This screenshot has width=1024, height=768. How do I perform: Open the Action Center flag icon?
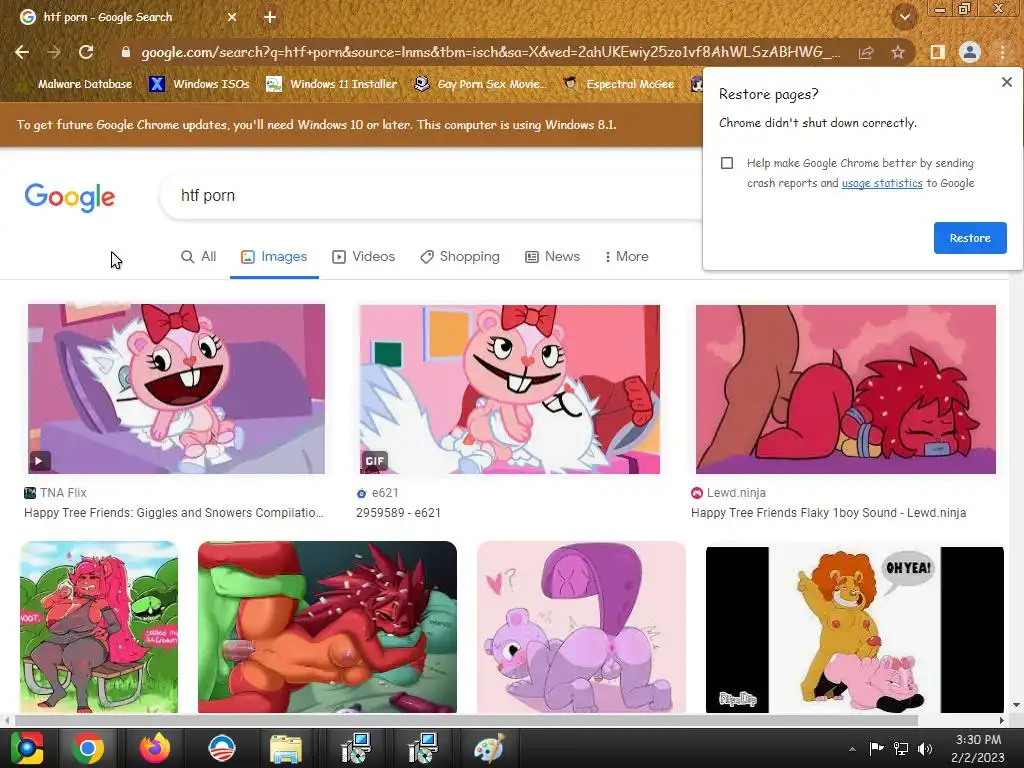point(876,748)
